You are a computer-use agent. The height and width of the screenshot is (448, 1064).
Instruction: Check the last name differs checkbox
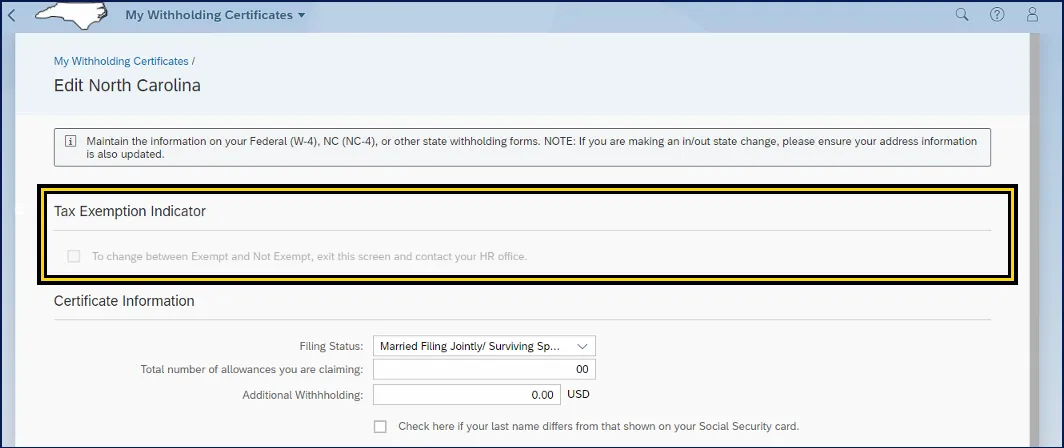coord(381,427)
